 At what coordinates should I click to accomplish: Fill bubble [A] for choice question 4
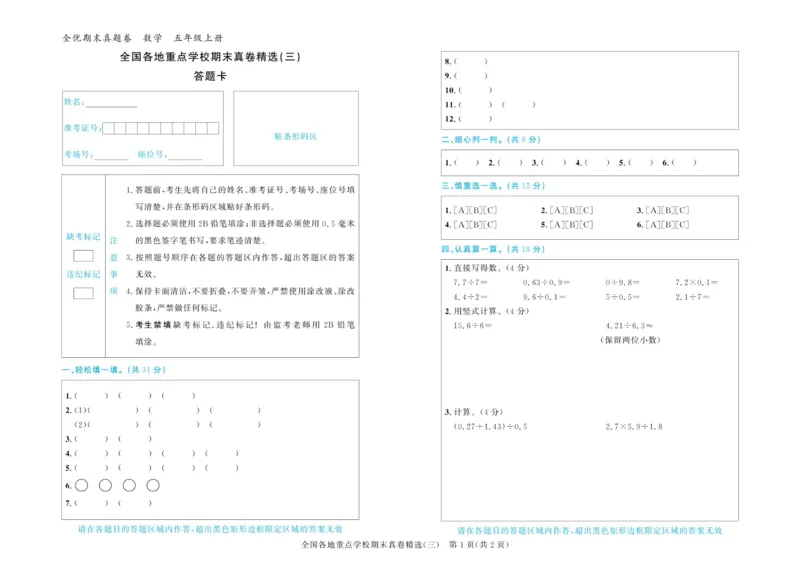(x=459, y=224)
